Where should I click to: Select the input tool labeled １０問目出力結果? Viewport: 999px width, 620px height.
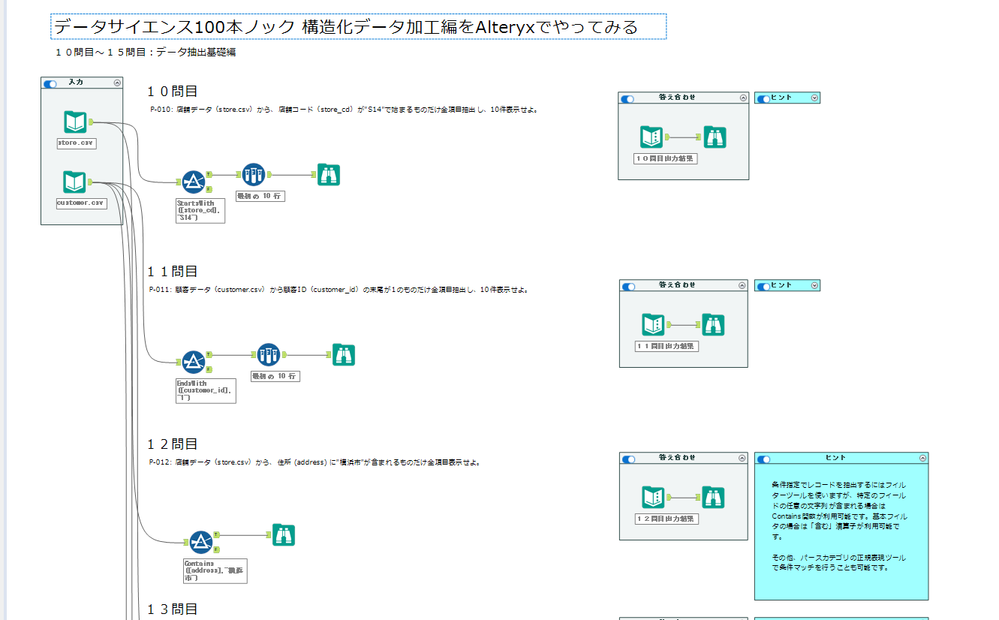652,137
